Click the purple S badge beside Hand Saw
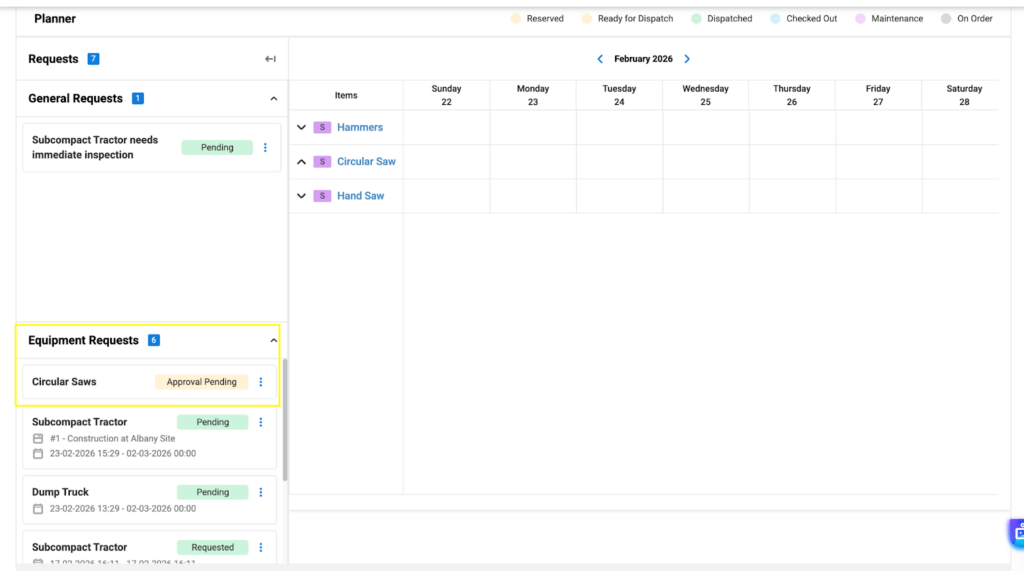 pos(322,196)
